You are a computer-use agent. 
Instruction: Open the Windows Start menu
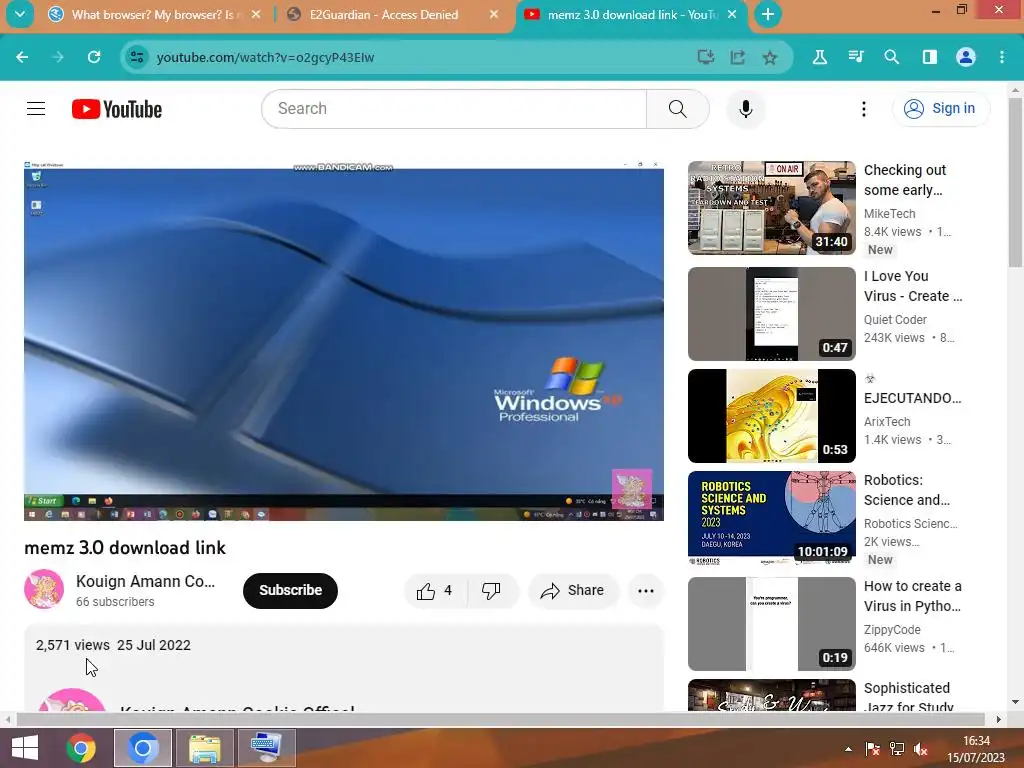[x=25, y=748]
